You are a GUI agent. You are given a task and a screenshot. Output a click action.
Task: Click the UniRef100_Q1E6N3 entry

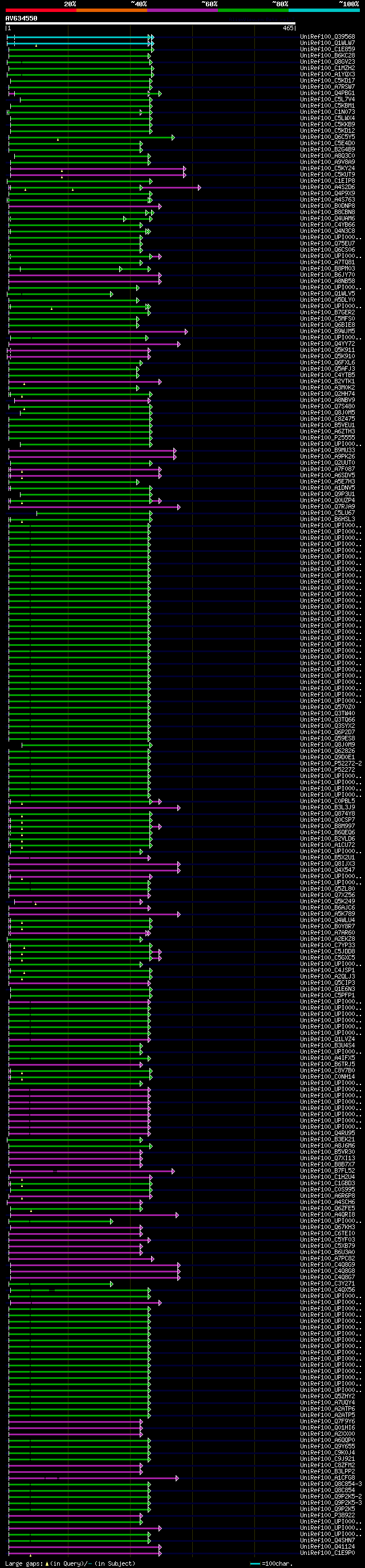pyautogui.click(x=327, y=989)
